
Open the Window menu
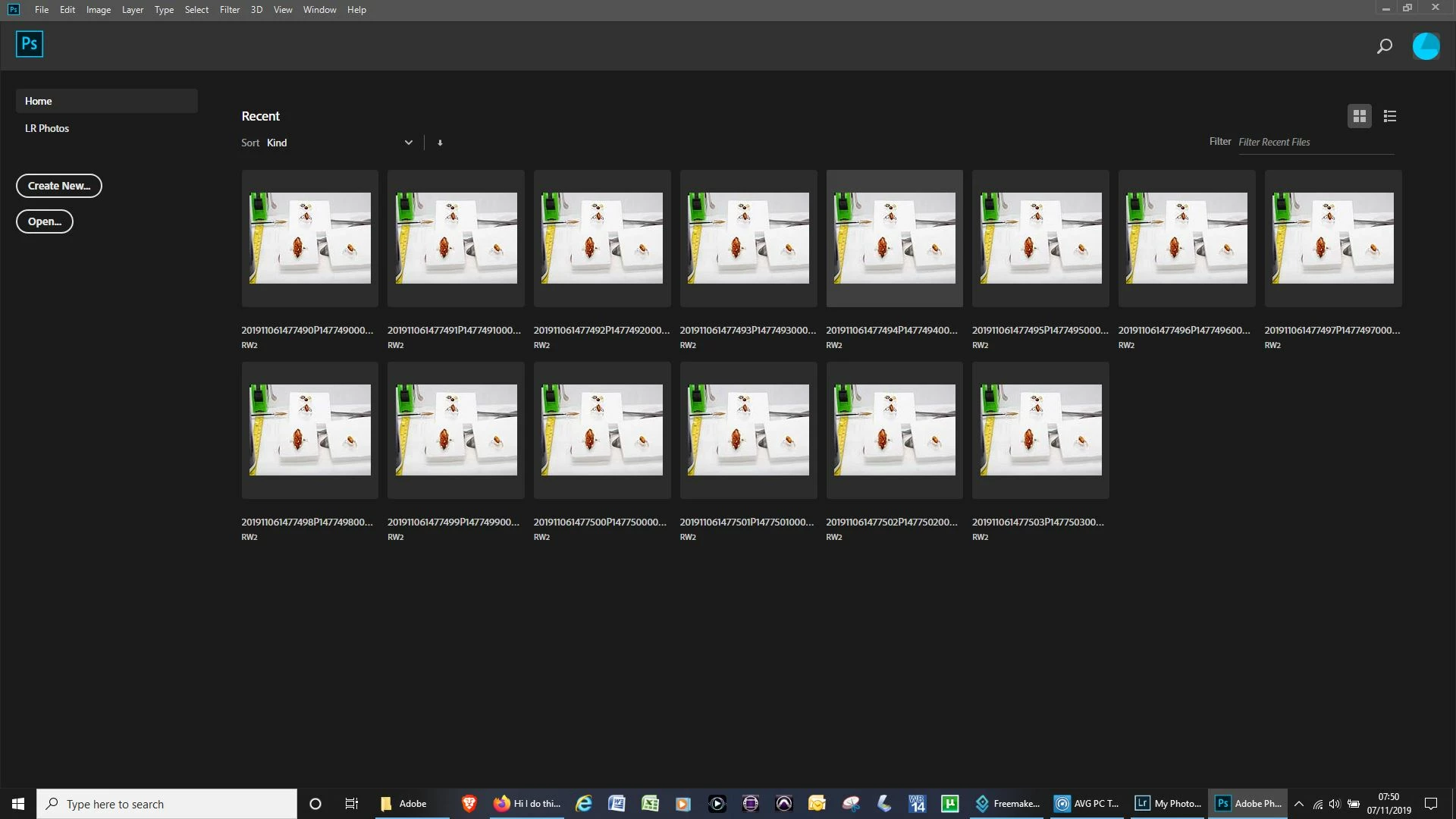point(319,10)
